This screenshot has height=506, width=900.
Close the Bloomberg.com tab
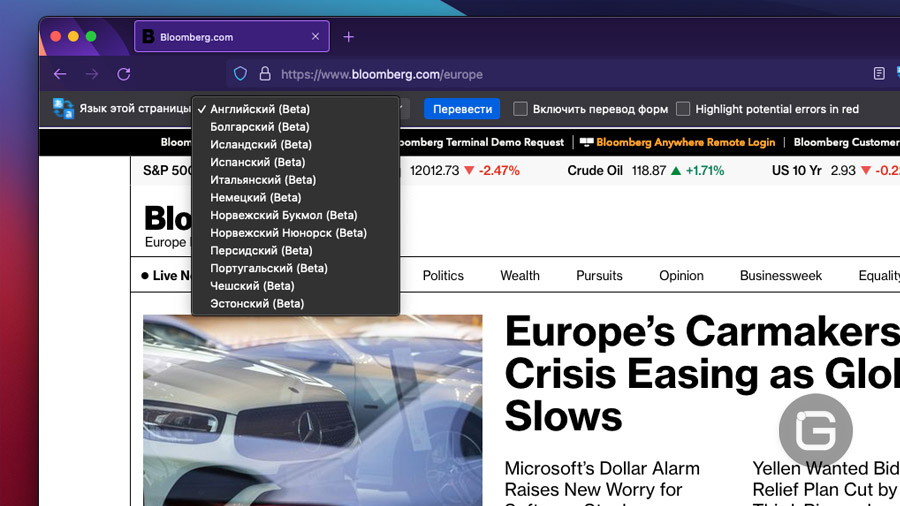315,37
